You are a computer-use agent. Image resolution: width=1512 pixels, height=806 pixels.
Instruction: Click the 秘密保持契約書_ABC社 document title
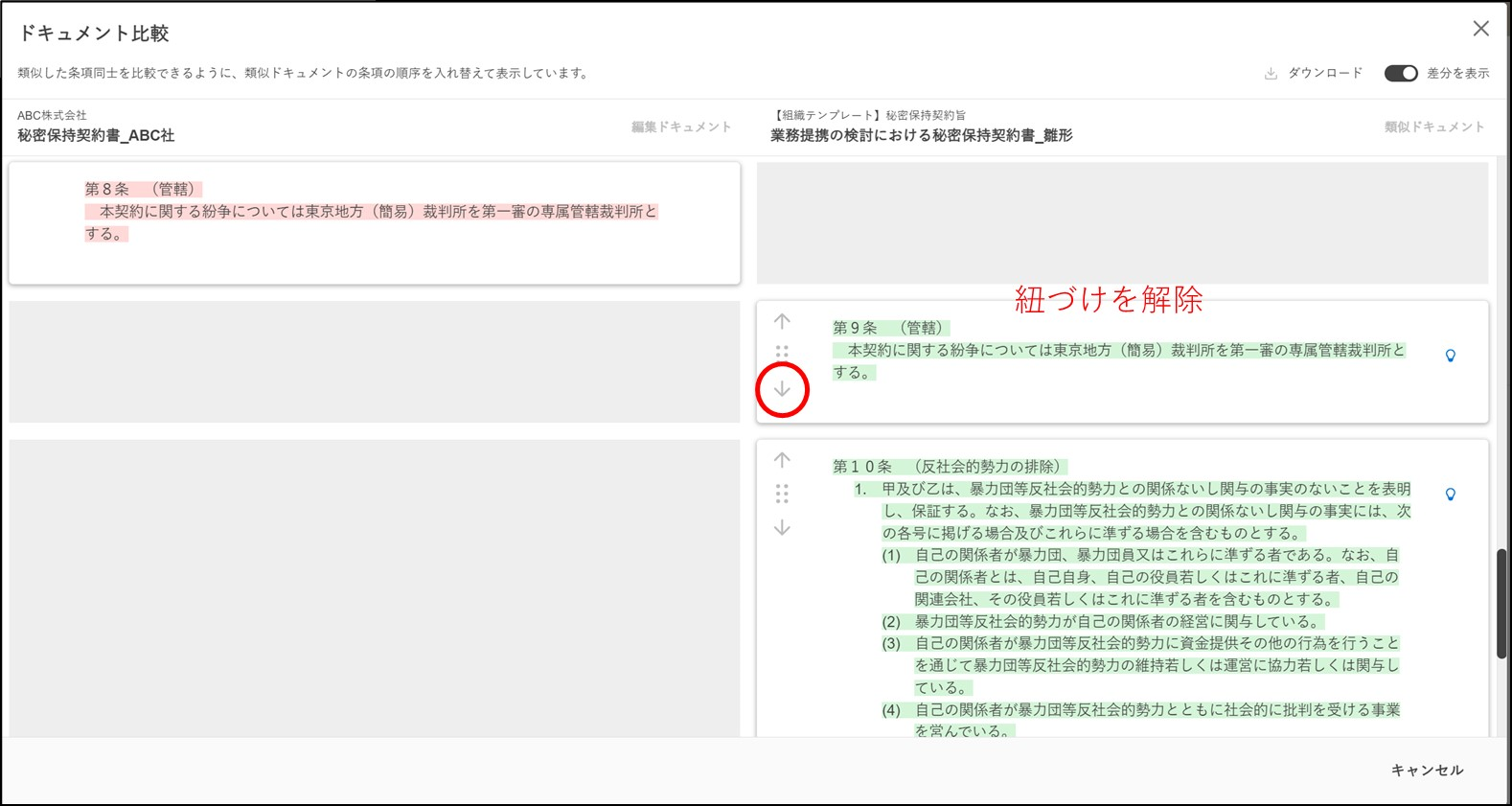(x=96, y=136)
